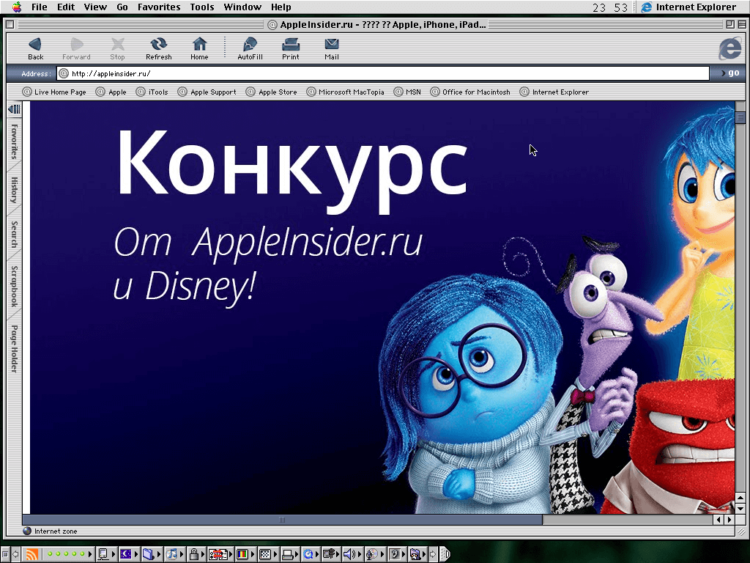Viewport: 750px width, 563px height.
Task: Open the Window menu
Action: (x=242, y=7)
